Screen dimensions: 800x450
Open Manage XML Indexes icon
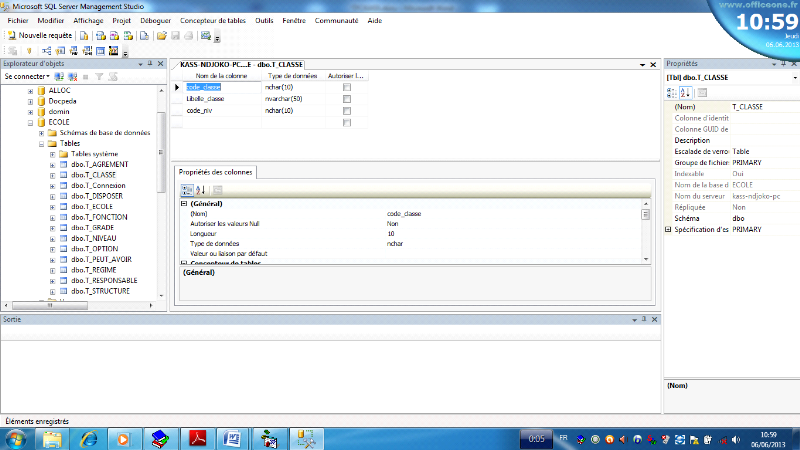[x=87, y=51]
